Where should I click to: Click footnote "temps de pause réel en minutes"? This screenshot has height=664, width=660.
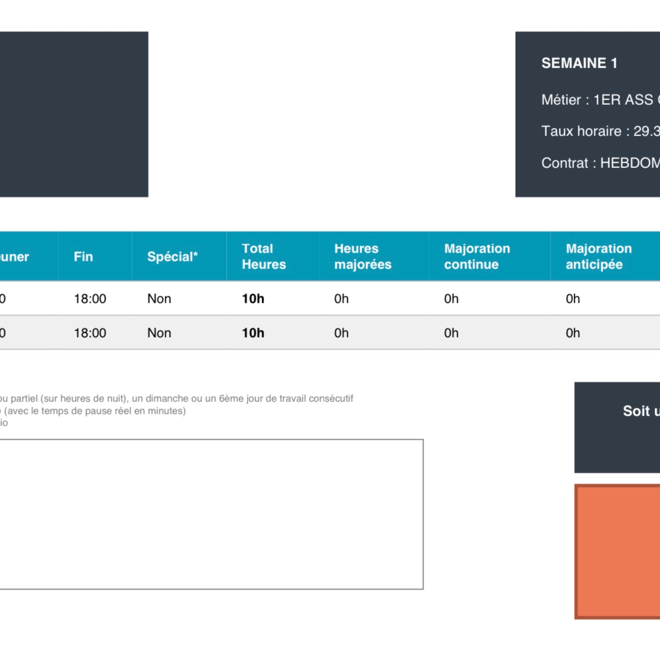point(93,411)
